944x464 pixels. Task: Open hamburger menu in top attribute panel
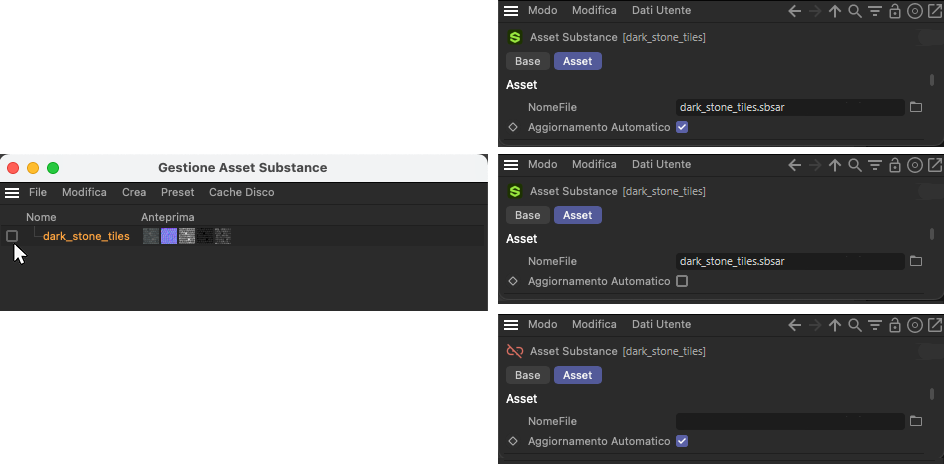(x=511, y=11)
